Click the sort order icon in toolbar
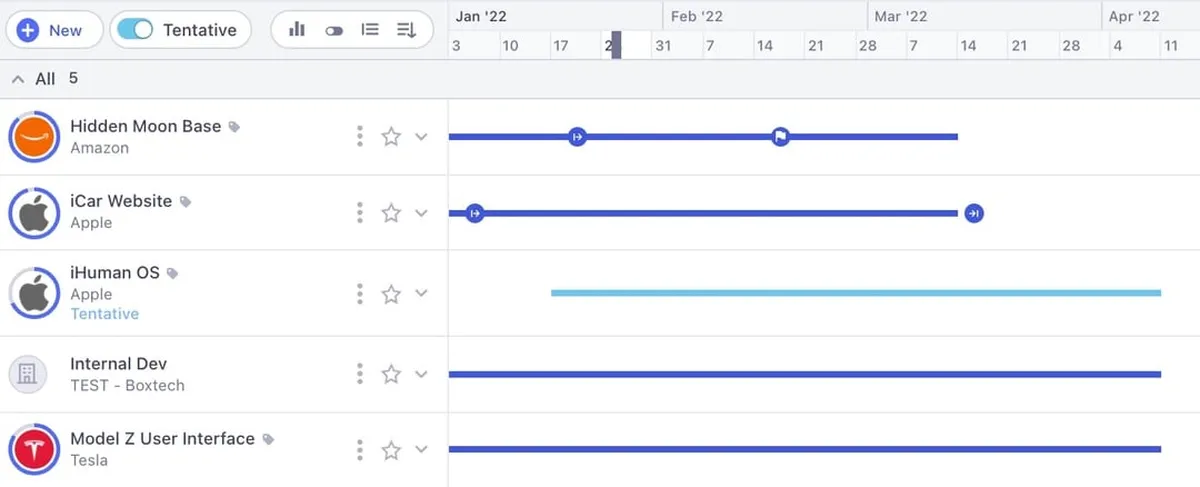This screenshot has width=1200, height=487. (x=406, y=30)
